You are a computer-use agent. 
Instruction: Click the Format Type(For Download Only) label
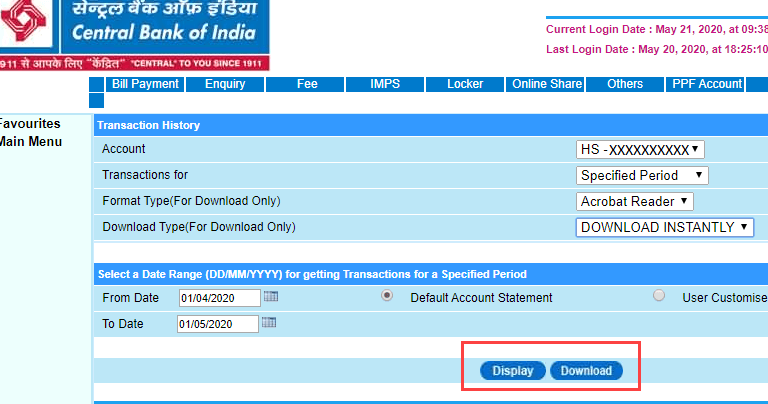click(x=191, y=201)
